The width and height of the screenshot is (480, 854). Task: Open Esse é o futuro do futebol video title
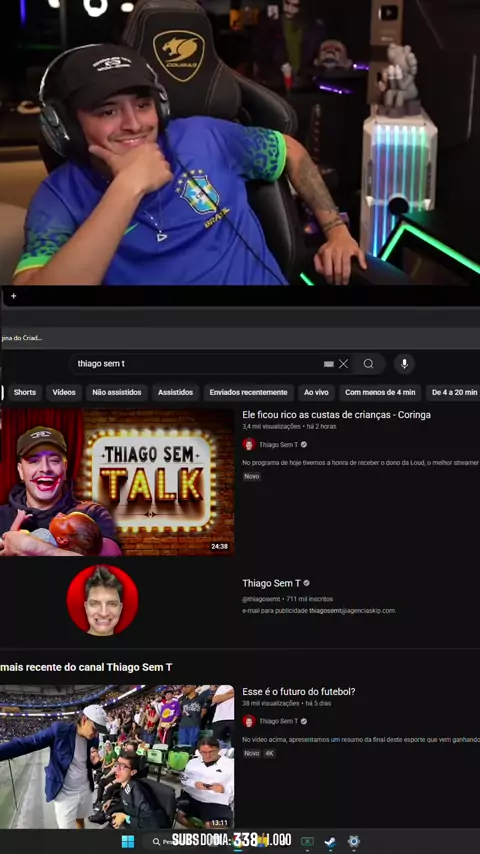pyautogui.click(x=299, y=692)
